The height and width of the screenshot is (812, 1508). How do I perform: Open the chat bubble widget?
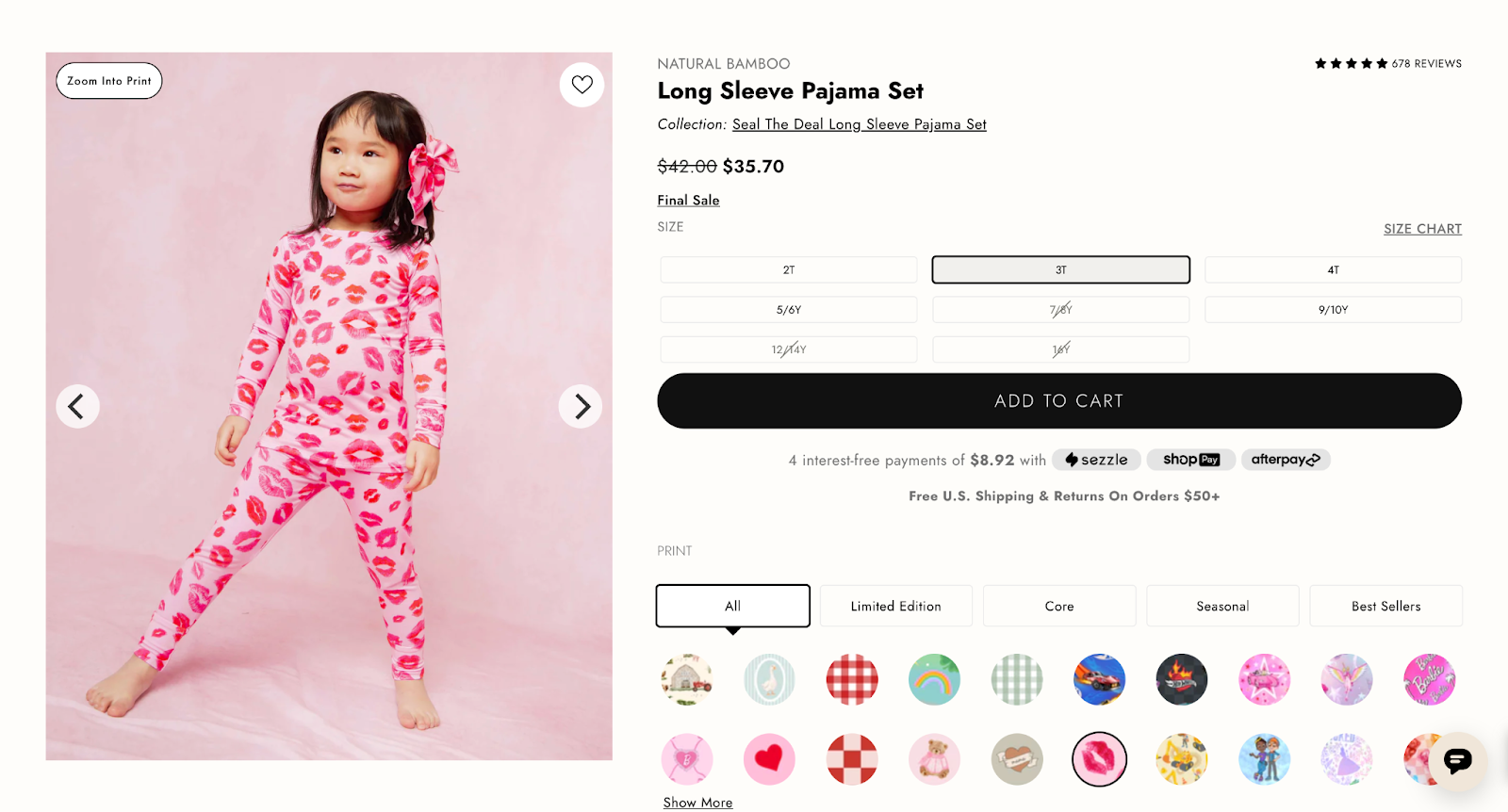tap(1457, 760)
